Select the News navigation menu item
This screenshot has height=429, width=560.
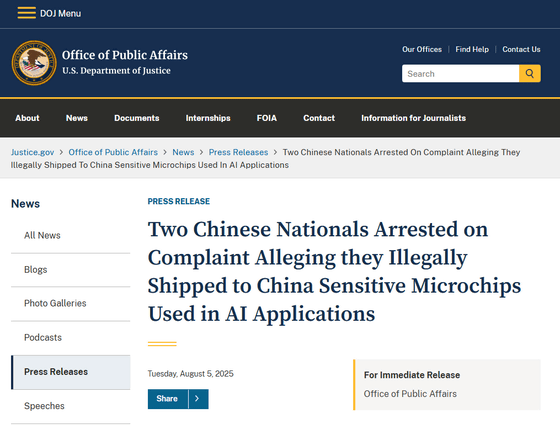[x=76, y=118]
